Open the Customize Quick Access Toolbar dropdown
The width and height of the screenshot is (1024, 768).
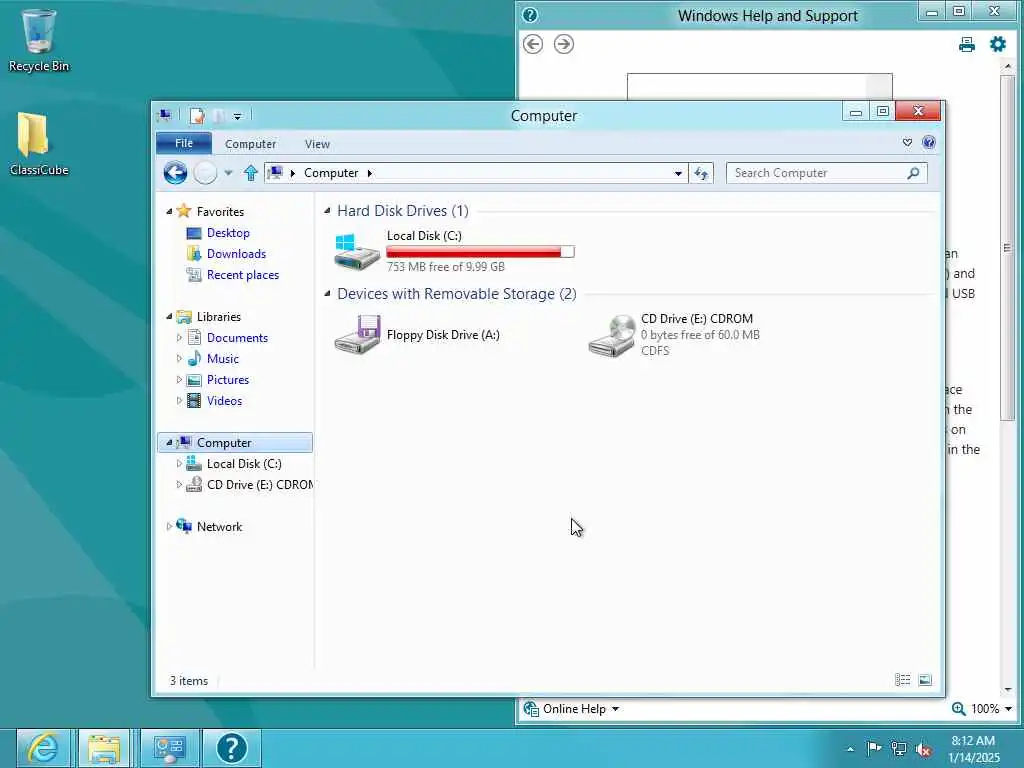[238, 117]
